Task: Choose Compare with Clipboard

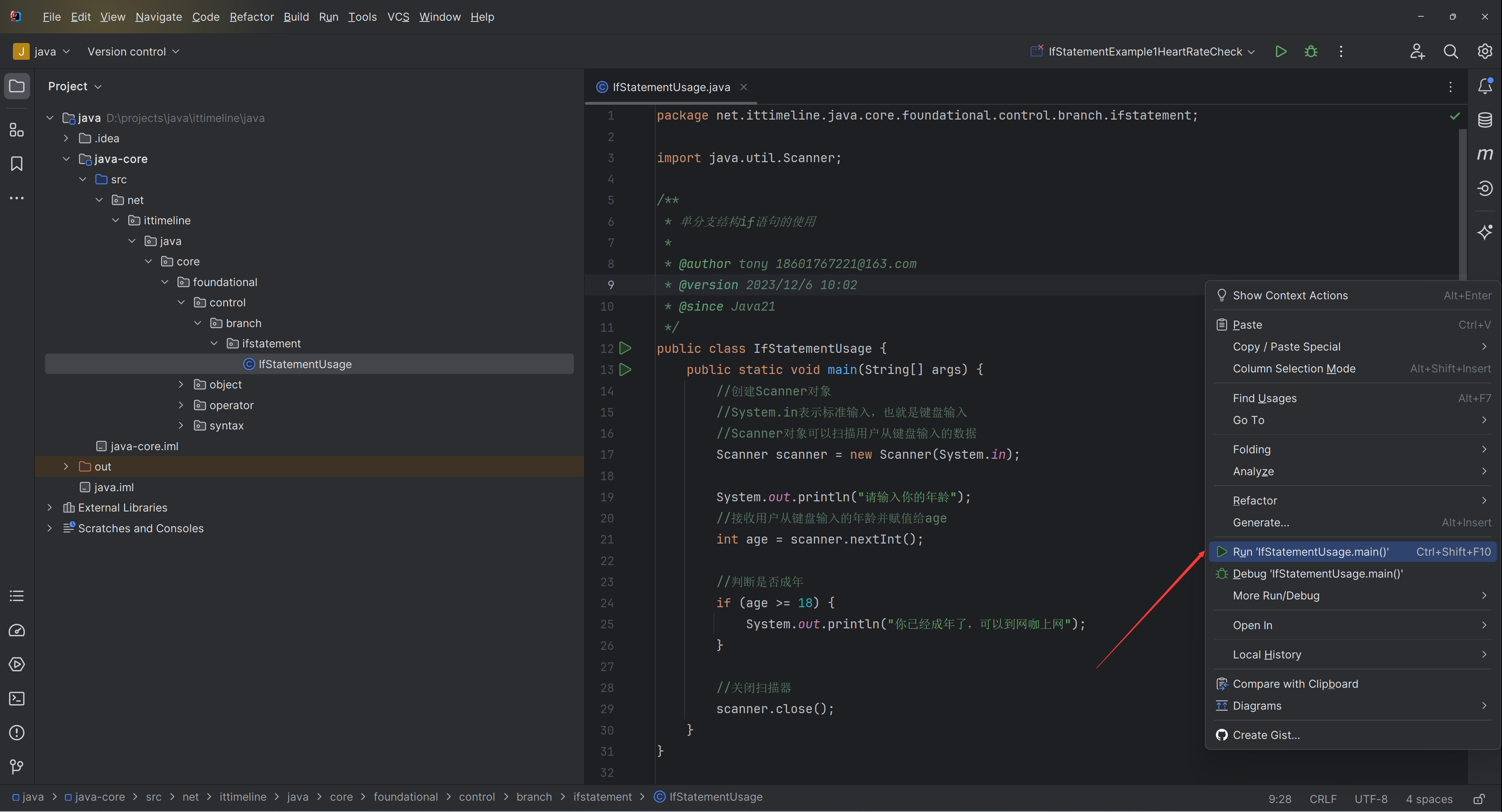Action: tap(1353, 684)
